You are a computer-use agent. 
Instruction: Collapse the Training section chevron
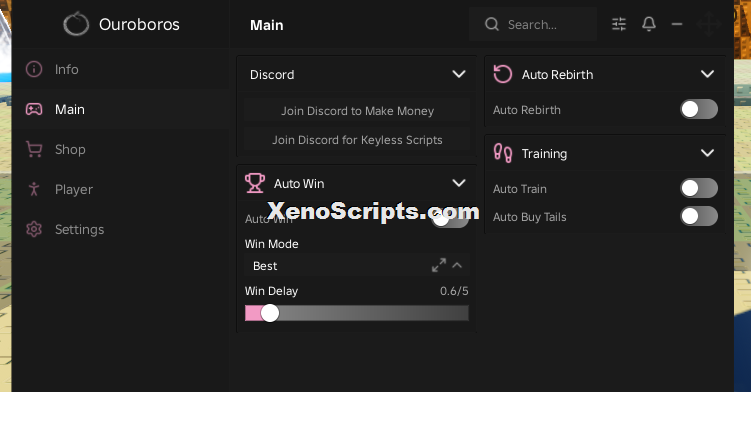[x=707, y=153]
